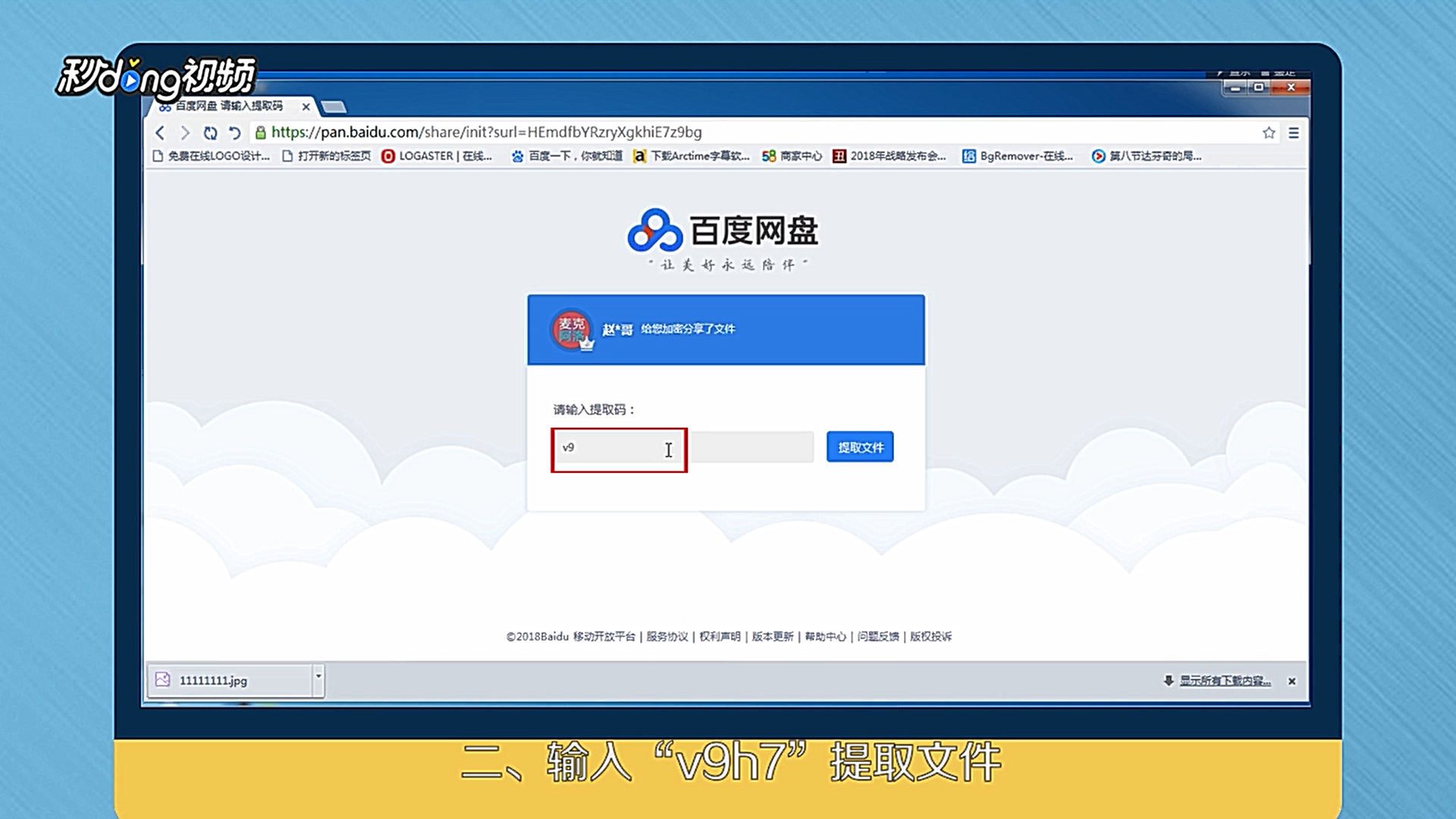Click the address bar URL
This screenshot has width=1456, height=819.
coord(486,132)
